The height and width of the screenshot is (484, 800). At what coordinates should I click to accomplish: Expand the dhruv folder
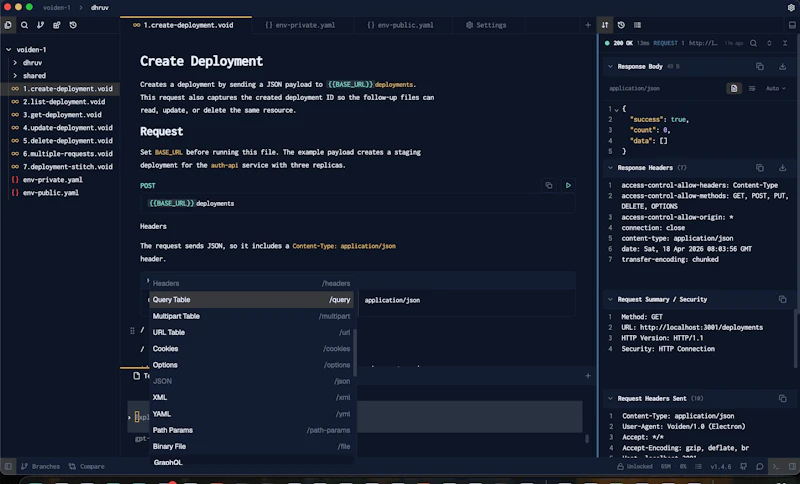pyautogui.click(x=15, y=63)
